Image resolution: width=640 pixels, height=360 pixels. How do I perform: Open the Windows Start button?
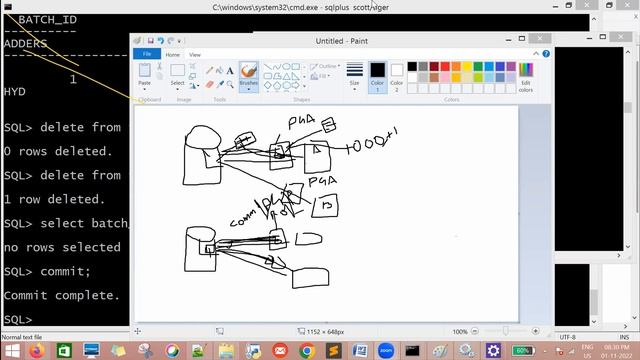click(12, 351)
